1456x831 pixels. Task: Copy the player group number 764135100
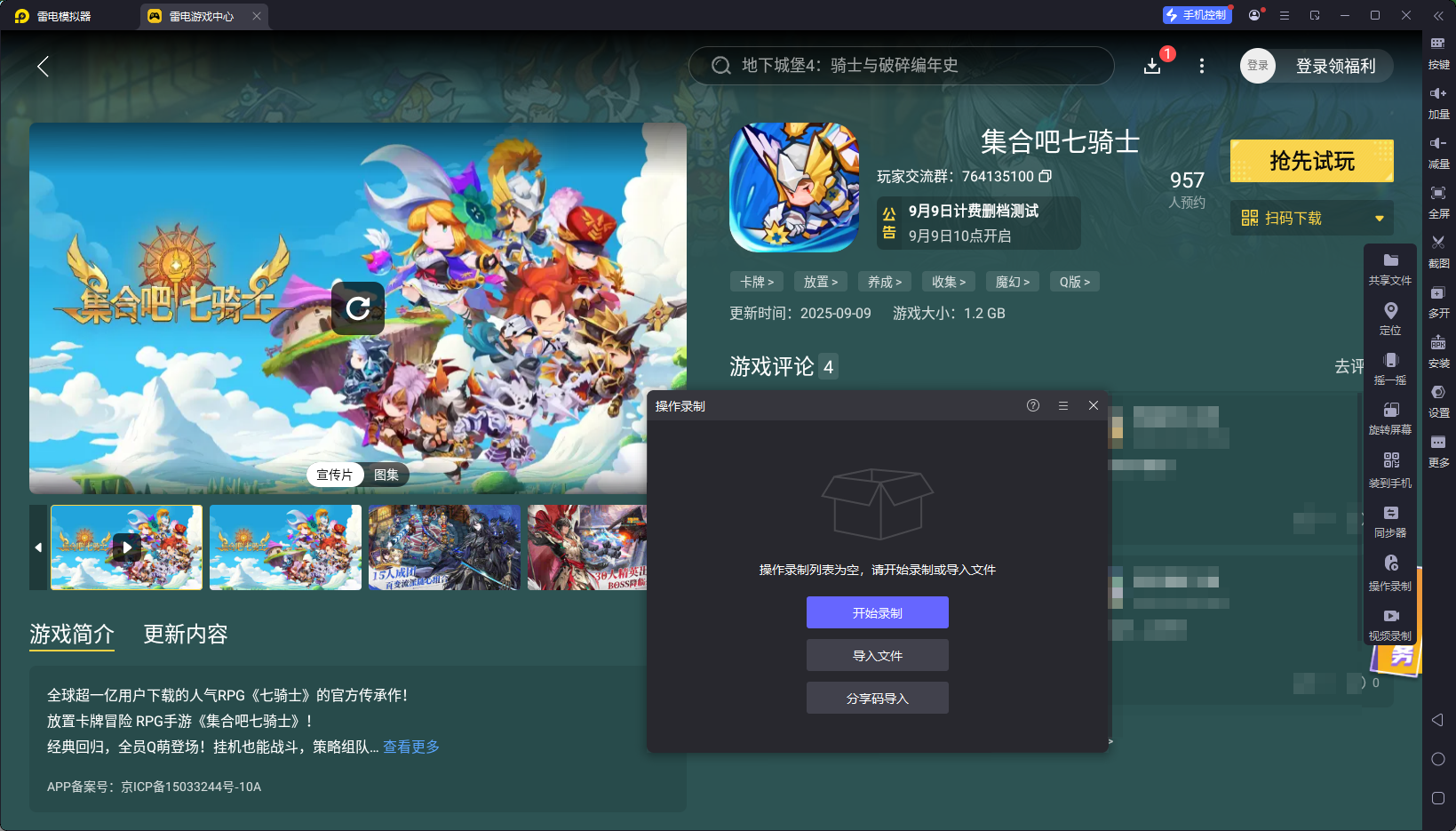pos(1046,176)
